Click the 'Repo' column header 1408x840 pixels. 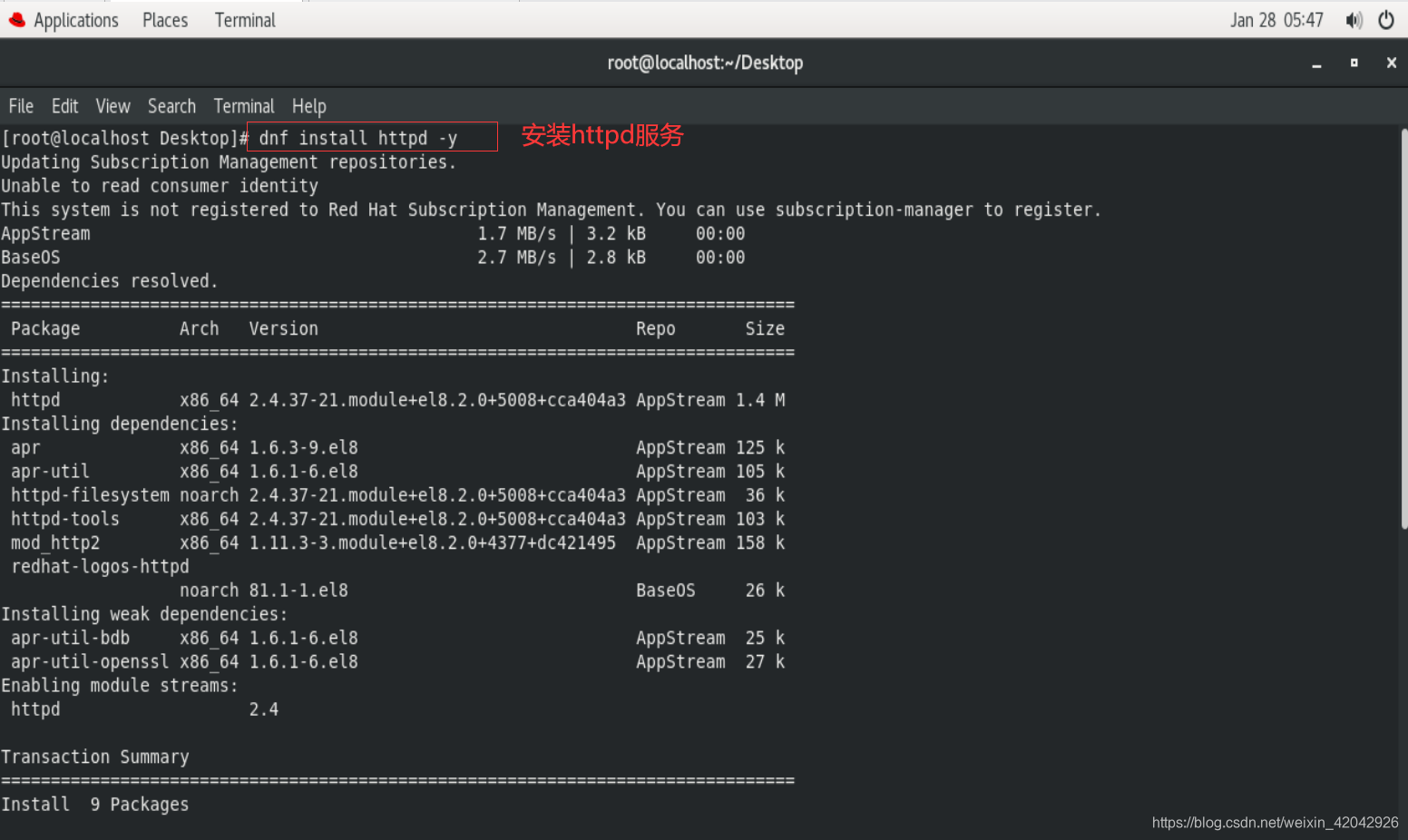point(656,328)
